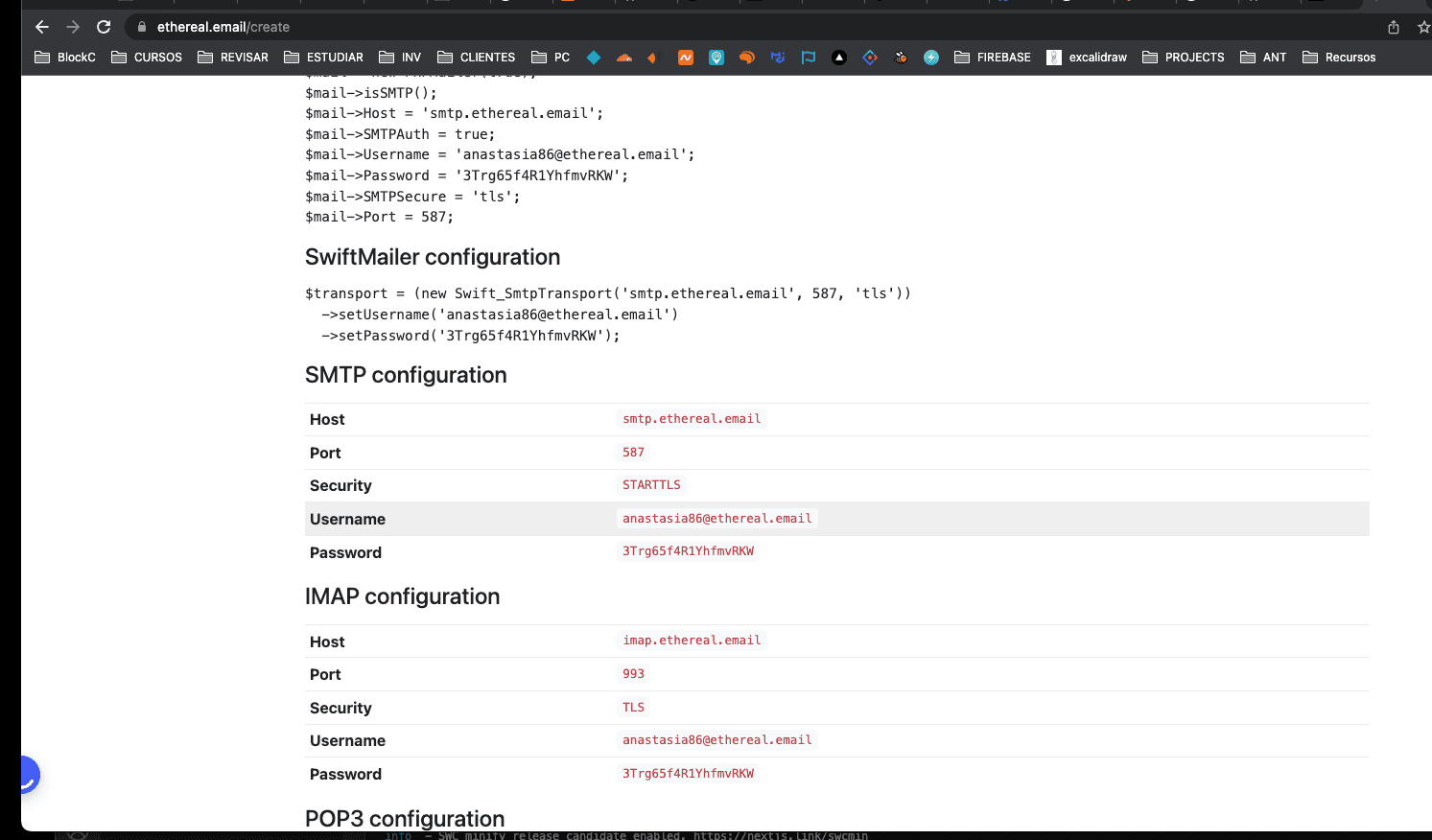Open the Cloudflare cloud bookmark icon

coord(624,58)
